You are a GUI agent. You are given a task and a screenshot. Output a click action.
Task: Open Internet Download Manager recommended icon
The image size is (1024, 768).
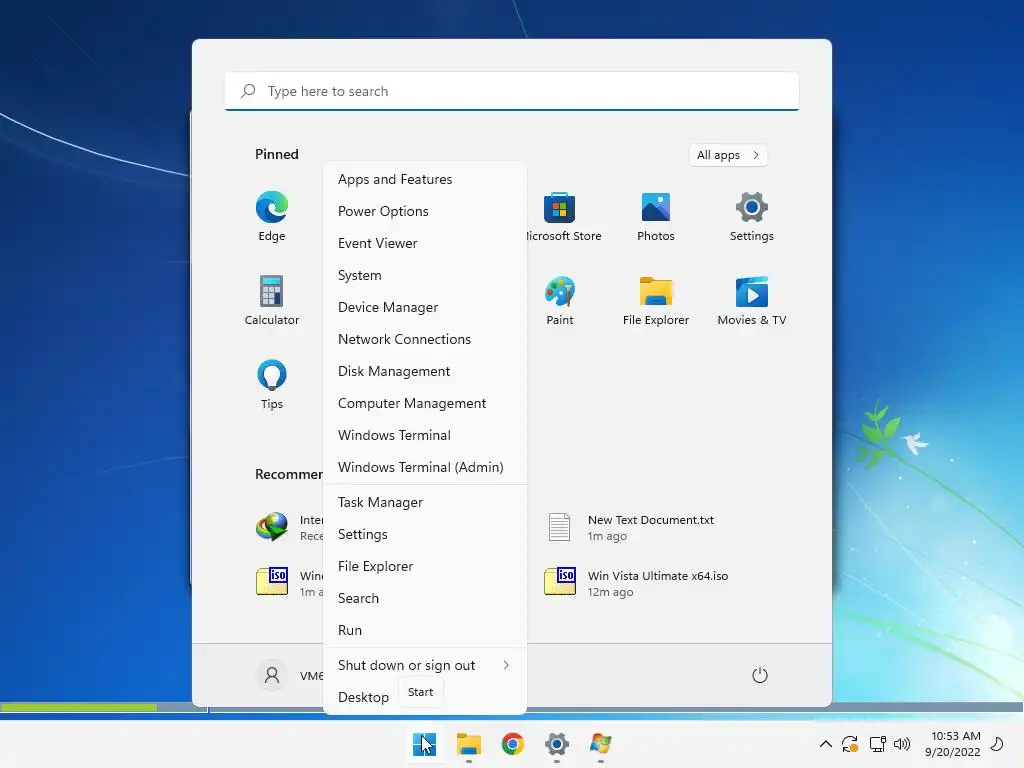point(272,527)
